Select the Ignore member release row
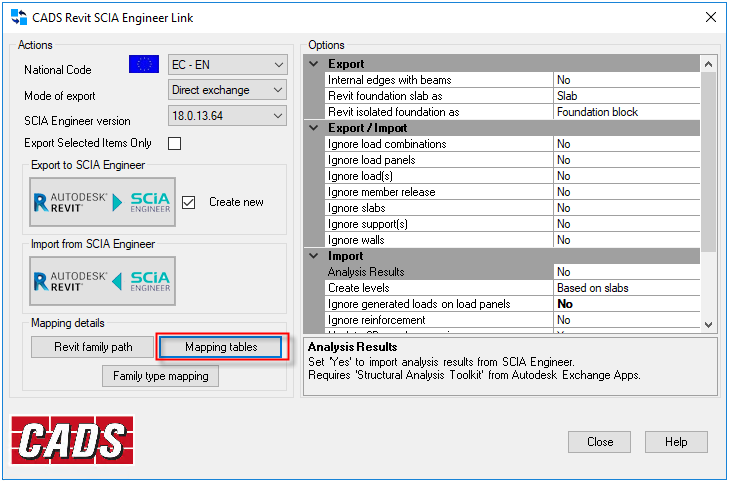The height and width of the screenshot is (483, 730). [x=512, y=192]
